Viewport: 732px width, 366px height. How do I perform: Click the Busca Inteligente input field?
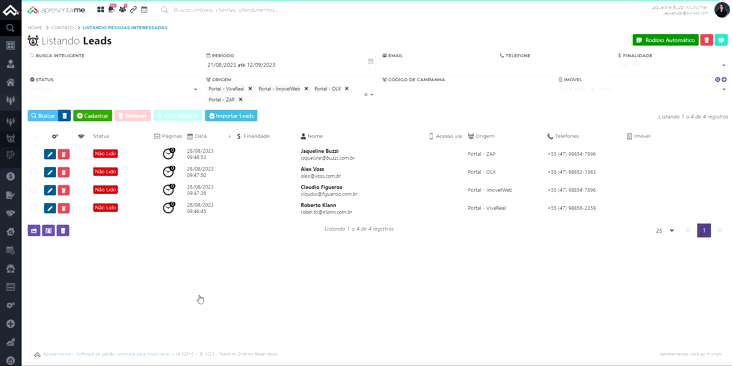pyautogui.click(x=115, y=65)
